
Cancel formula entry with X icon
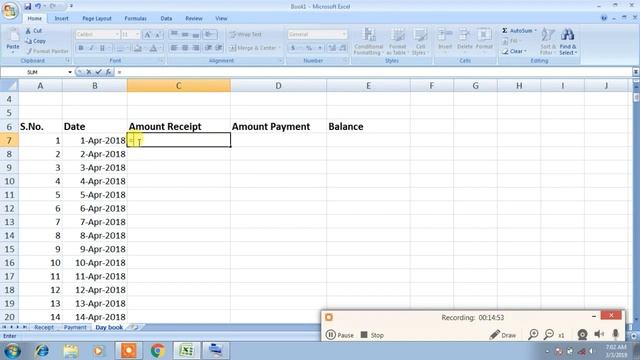[x=89, y=72]
